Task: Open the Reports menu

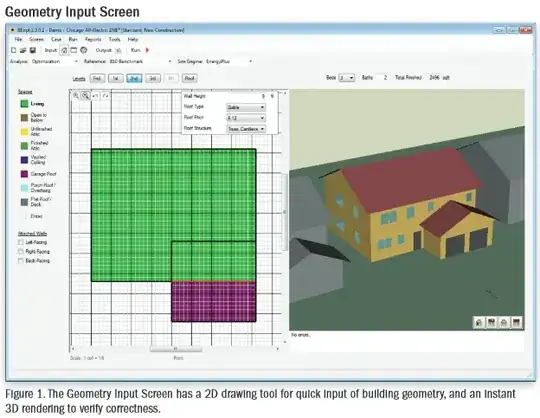Action: (x=93, y=40)
